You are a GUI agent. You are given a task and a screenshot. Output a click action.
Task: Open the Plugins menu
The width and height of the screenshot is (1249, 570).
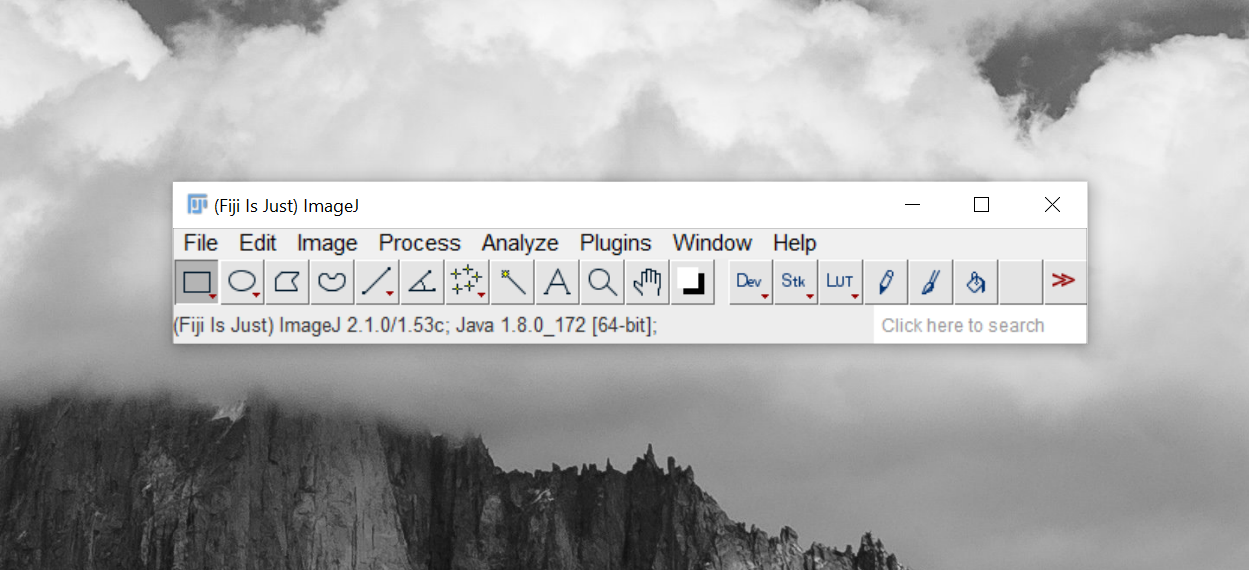coord(616,243)
